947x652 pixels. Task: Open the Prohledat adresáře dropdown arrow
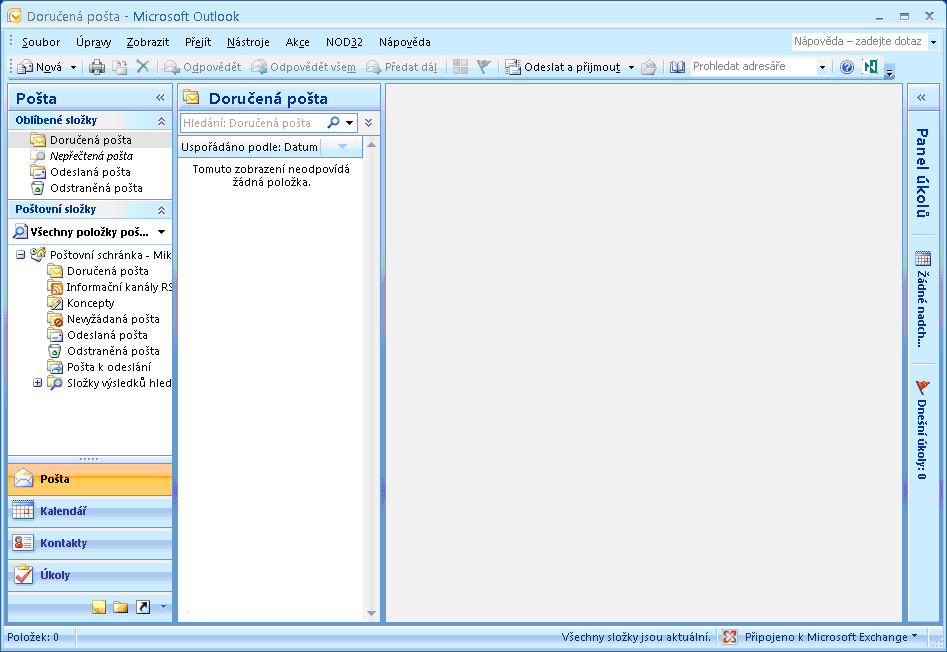pyautogui.click(x=822, y=67)
